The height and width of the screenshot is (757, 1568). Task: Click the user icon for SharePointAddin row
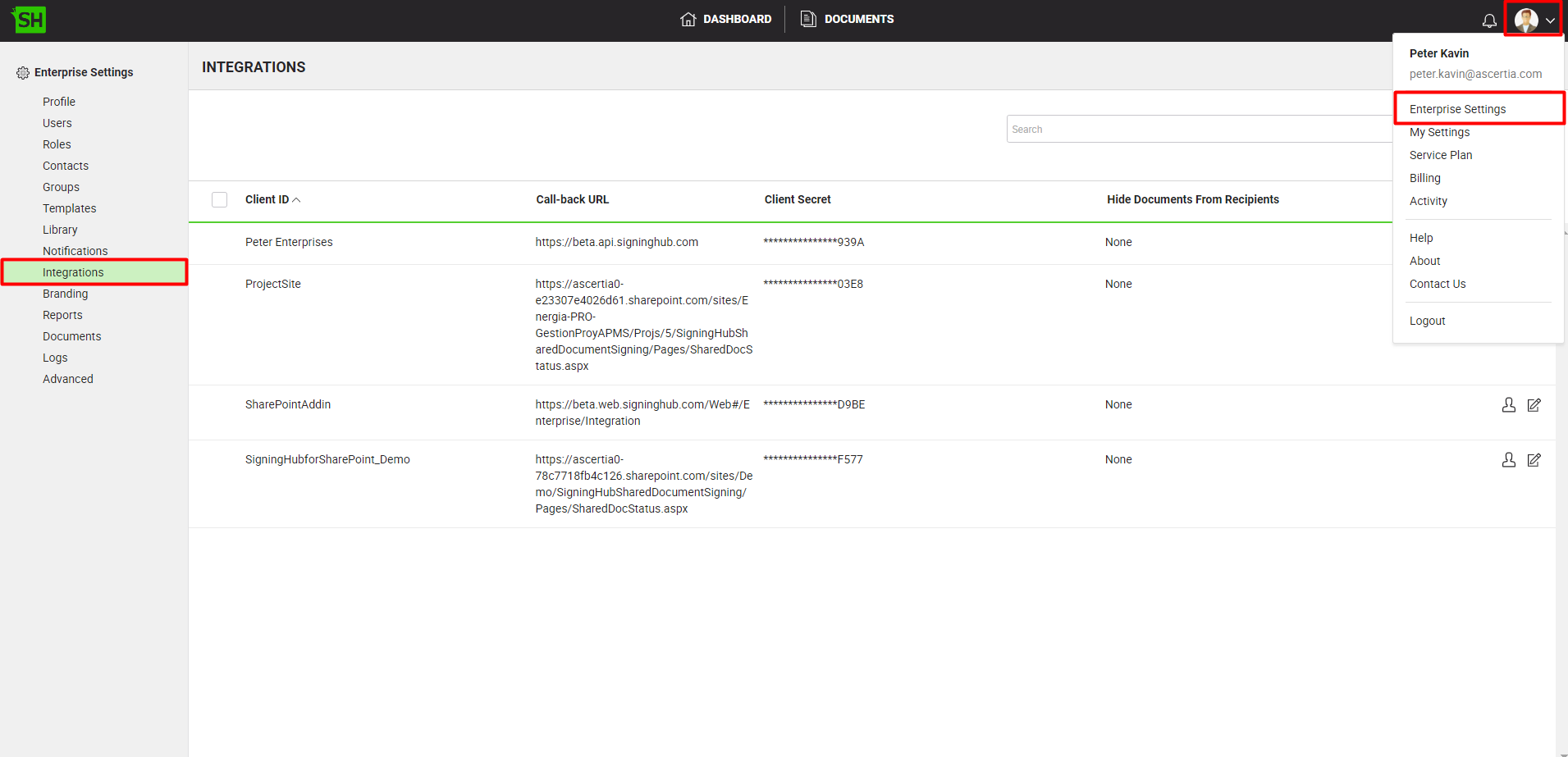click(1508, 405)
